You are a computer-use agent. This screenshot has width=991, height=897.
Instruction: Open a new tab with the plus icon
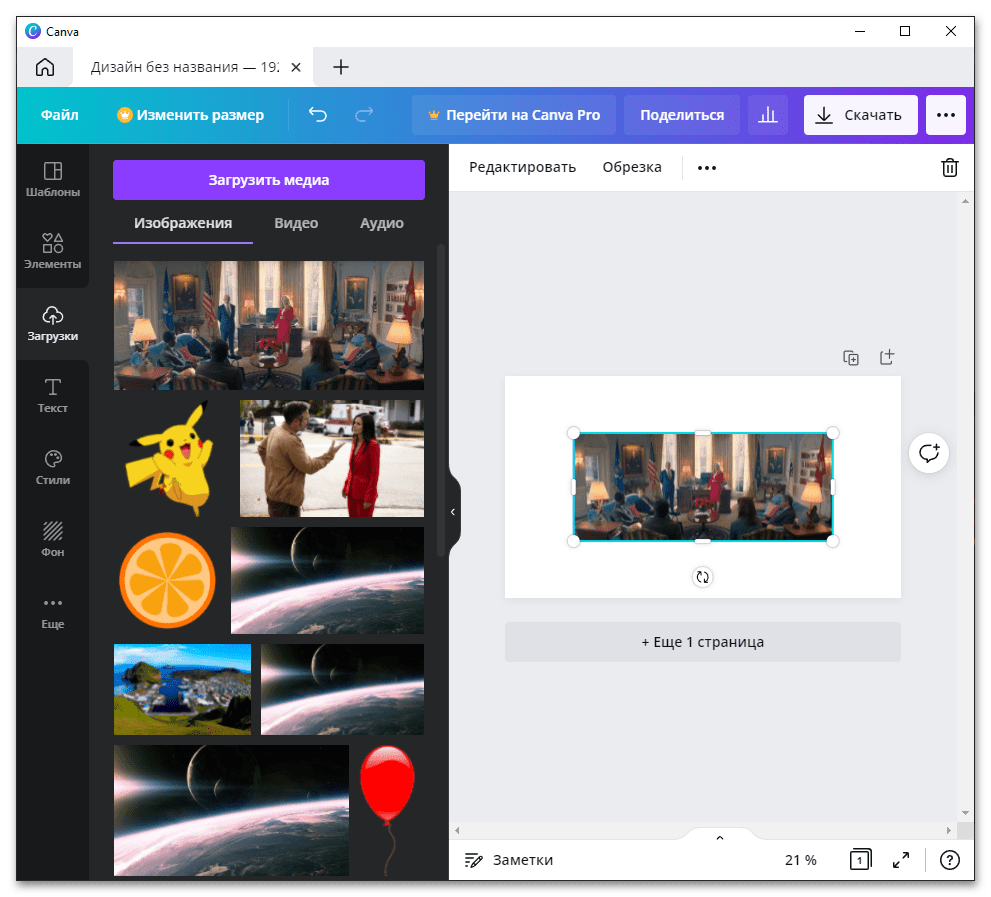pos(341,67)
